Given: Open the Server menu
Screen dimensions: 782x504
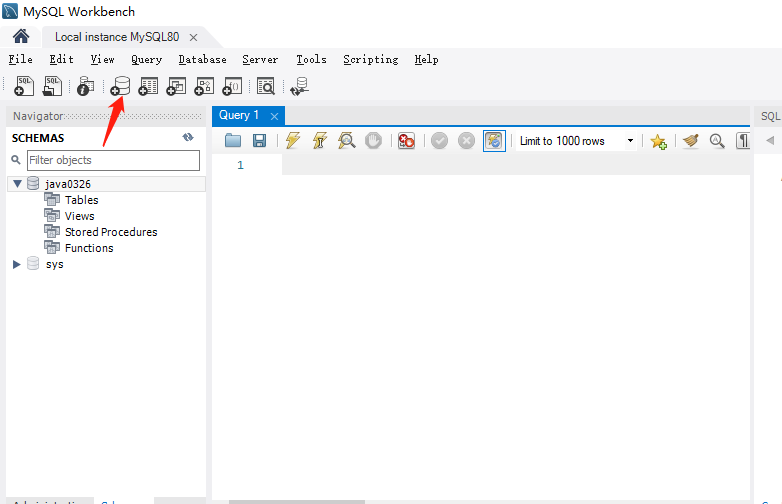Looking at the screenshot, I should coord(260,59).
